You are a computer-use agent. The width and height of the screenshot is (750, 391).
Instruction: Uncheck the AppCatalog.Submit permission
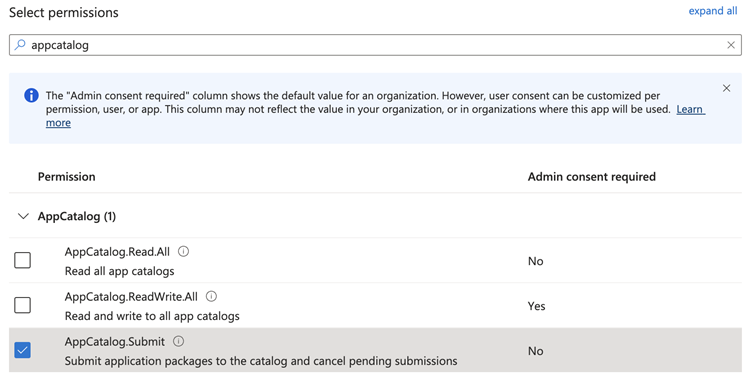click(22, 350)
